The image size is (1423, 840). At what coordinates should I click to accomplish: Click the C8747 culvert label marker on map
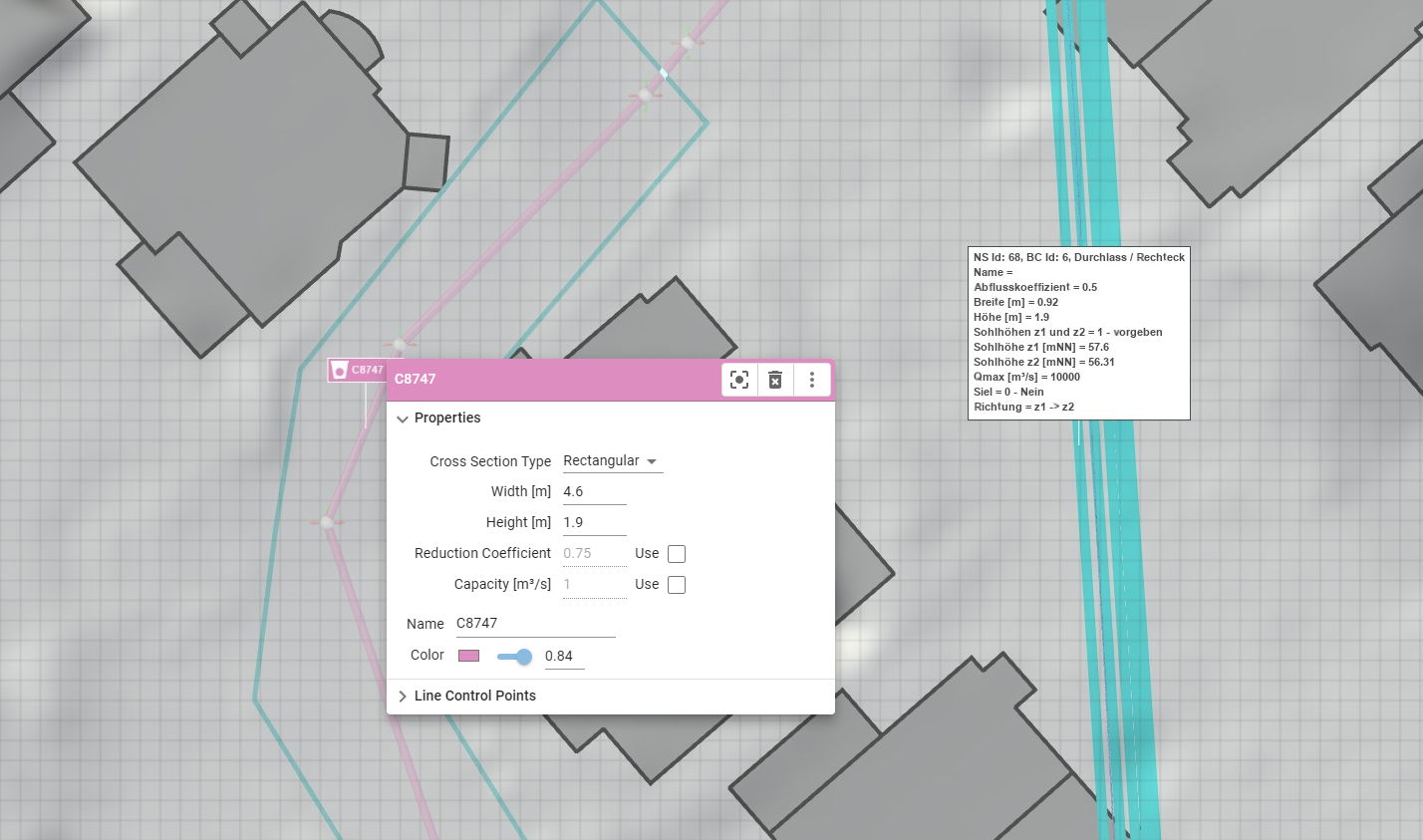point(358,370)
